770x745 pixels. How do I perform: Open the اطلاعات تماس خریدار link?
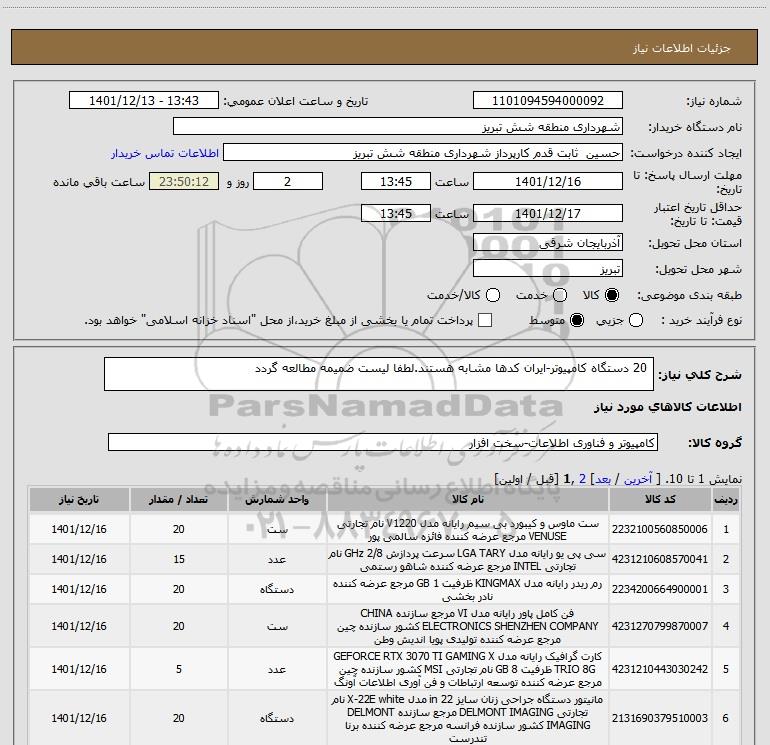(x=165, y=153)
